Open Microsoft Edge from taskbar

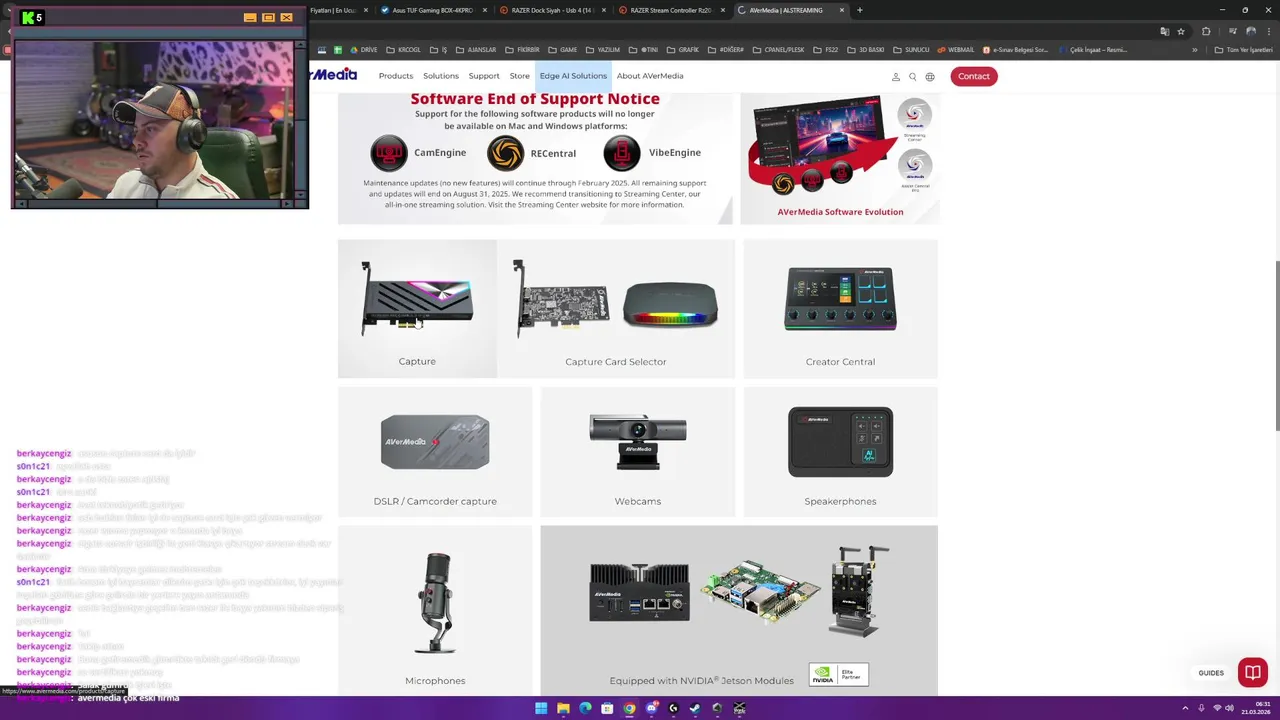(x=585, y=708)
